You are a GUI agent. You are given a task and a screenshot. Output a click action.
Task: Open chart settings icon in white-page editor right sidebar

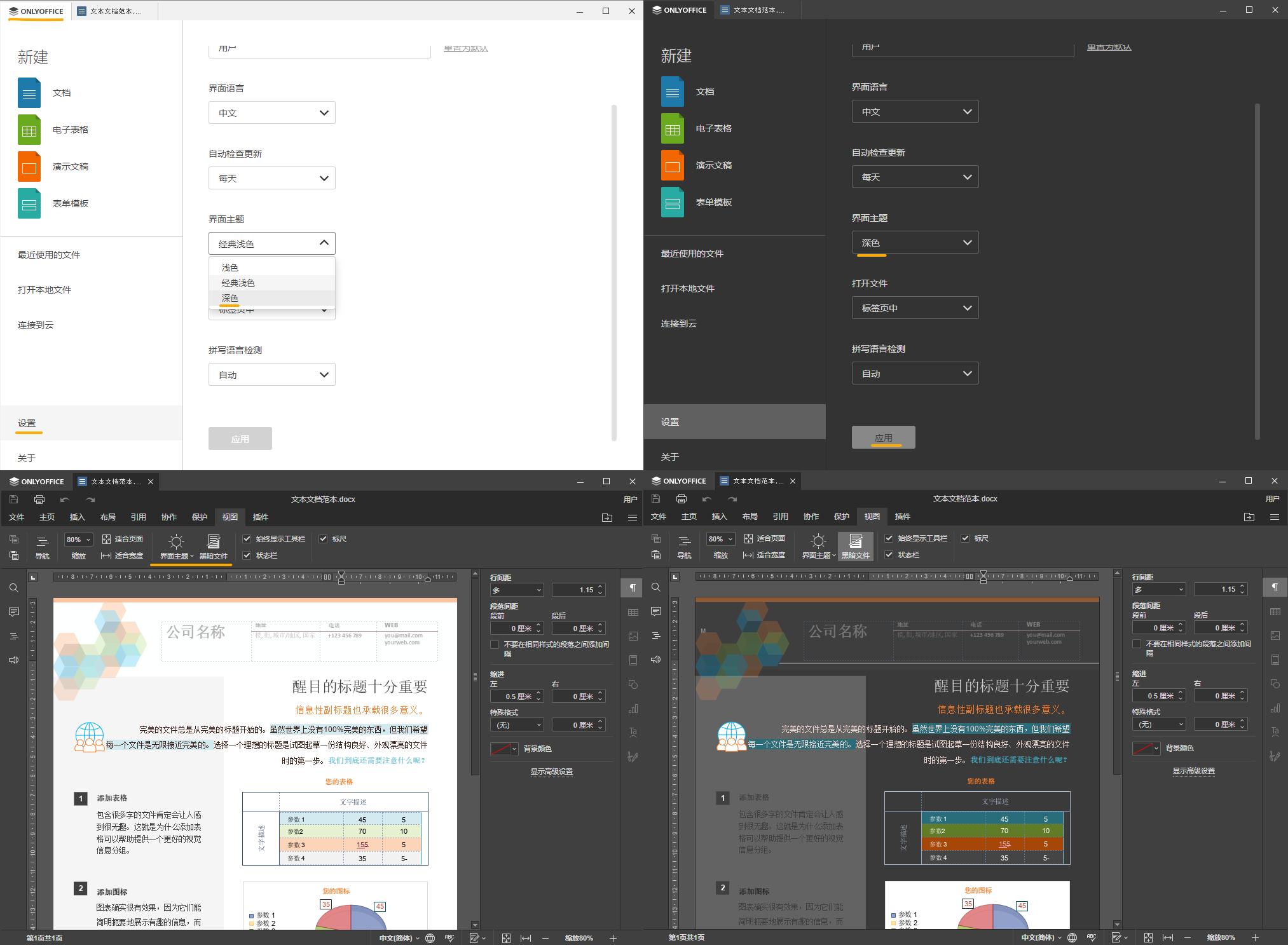tap(633, 709)
